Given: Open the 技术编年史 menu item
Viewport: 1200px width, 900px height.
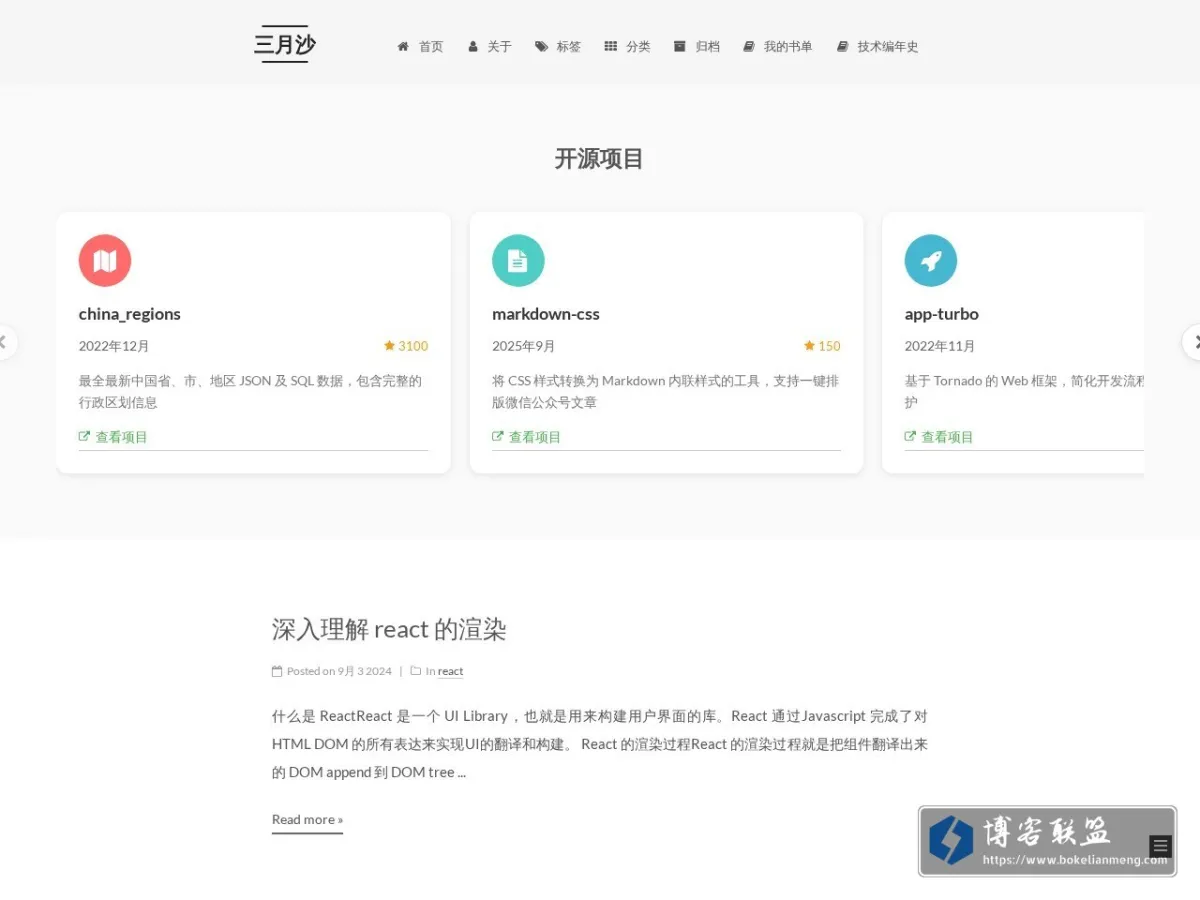Looking at the screenshot, I should click(x=888, y=47).
